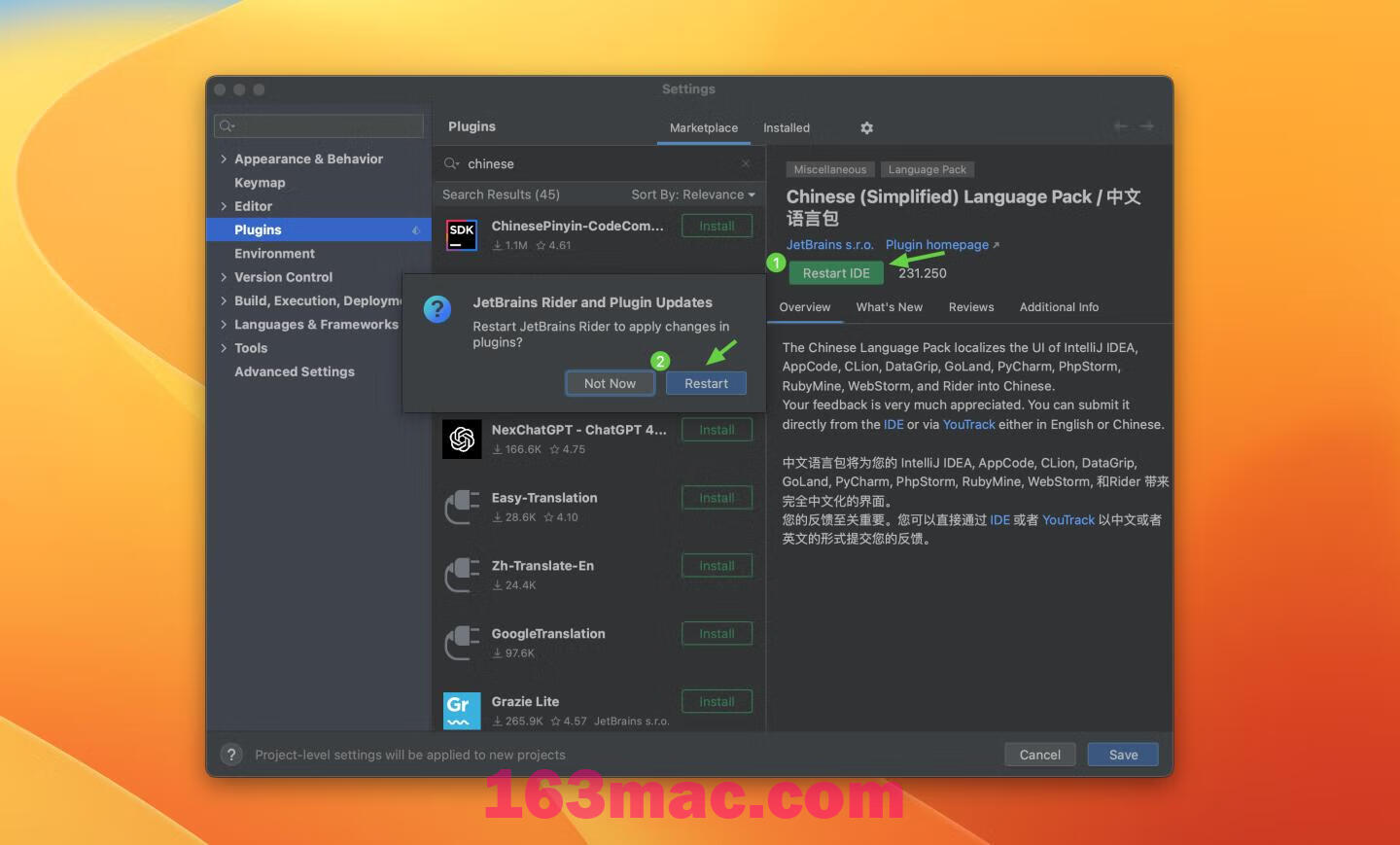Open the What's New tab
The image size is (1400, 845).
[890, 307]
